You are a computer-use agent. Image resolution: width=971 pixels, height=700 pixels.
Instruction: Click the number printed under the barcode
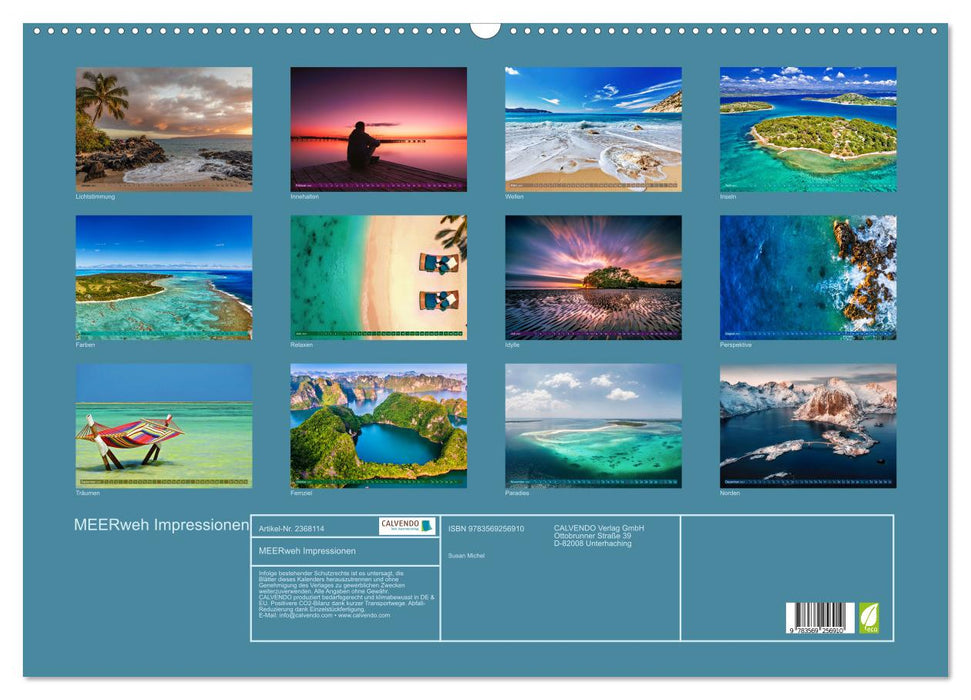817,630
